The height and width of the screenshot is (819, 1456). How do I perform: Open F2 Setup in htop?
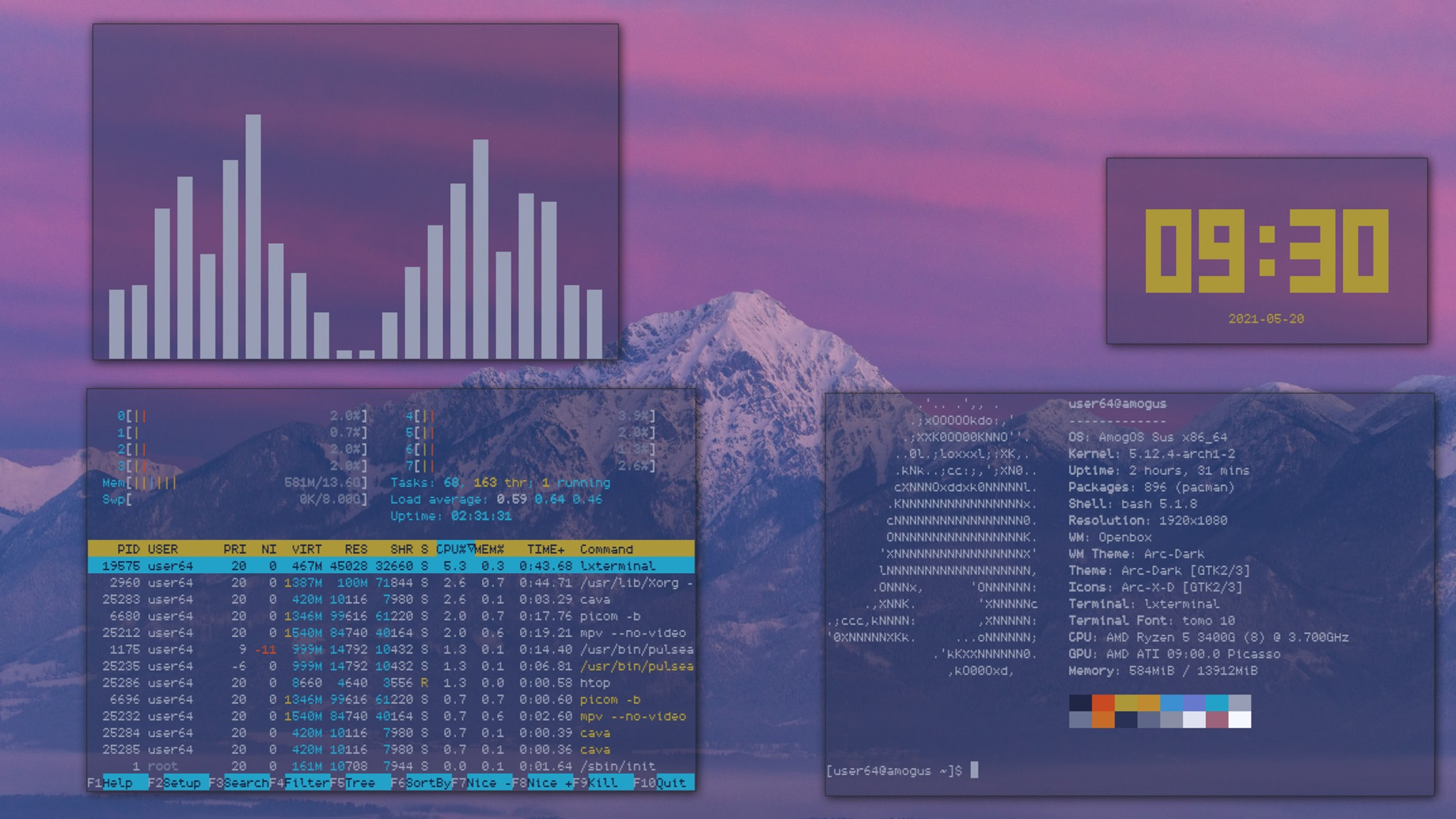click(x=181, y=783)
